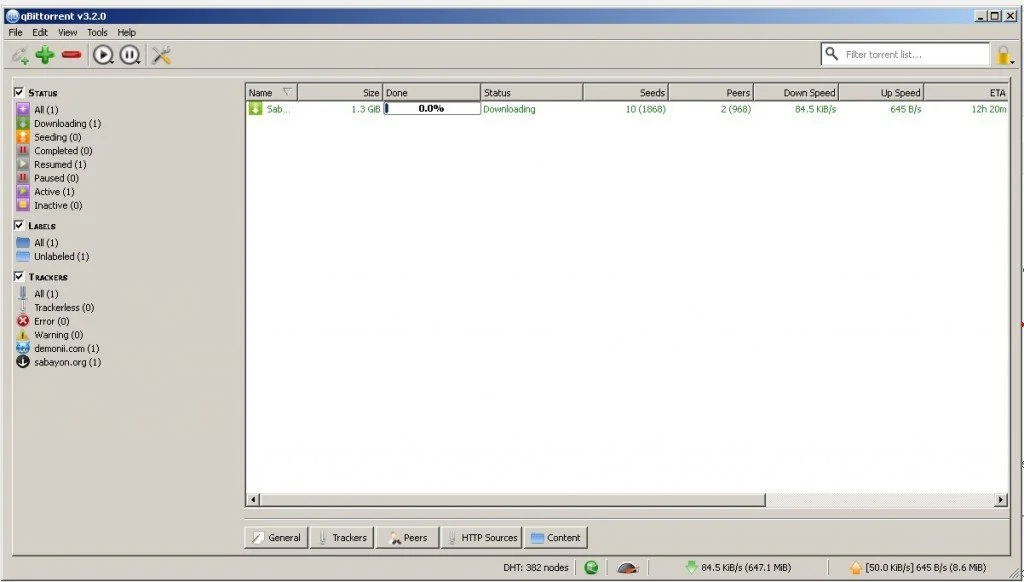The height and width of the screenshot is (582, 1024).
Task: Toggle the Labels section checkbox
Action: click(x=19, y=225)
